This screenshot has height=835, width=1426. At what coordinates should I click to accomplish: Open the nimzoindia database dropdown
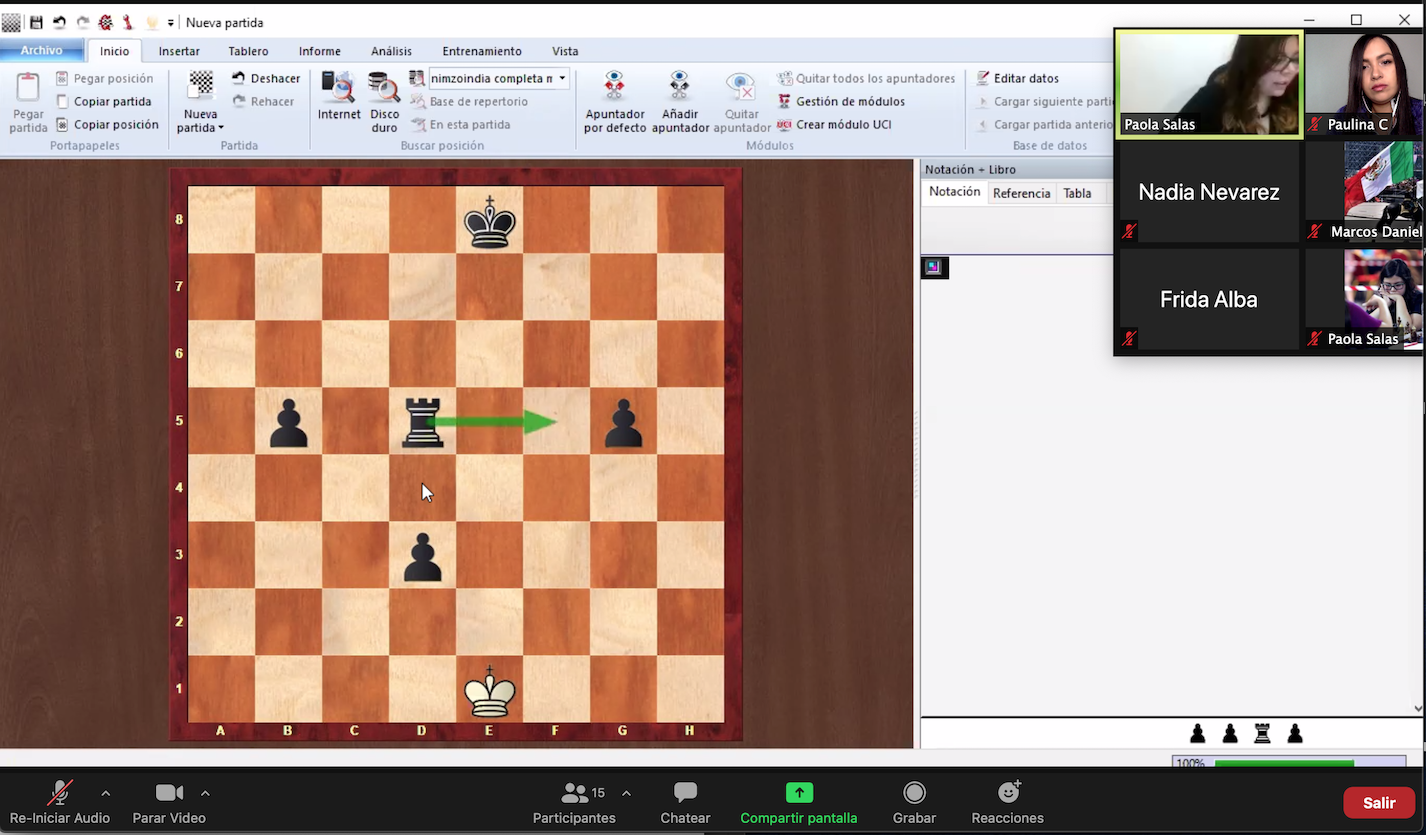pyautogui.click(x=562, y=78)
